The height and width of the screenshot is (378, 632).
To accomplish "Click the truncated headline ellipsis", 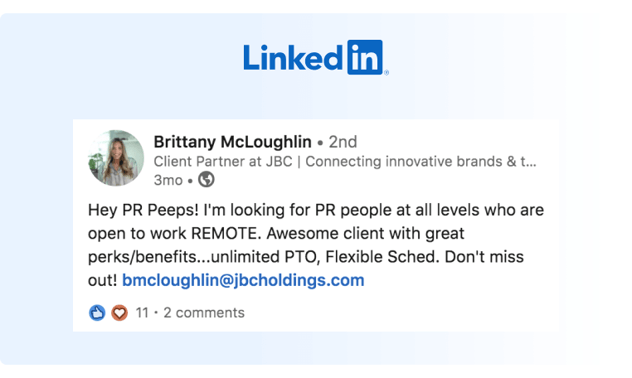I will (532, 163).
